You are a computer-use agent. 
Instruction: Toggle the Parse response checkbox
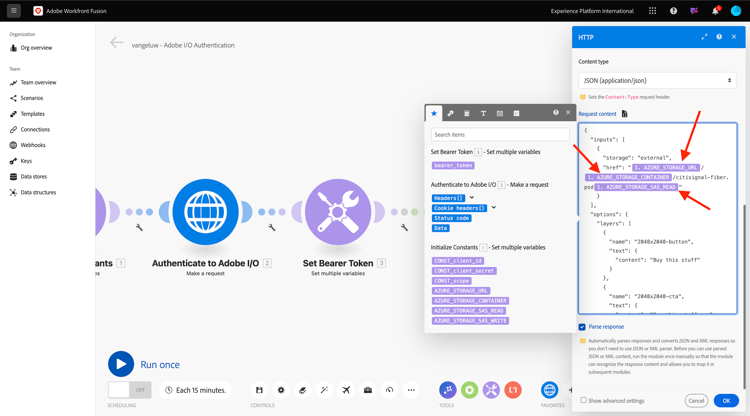[x=582, y=327]
